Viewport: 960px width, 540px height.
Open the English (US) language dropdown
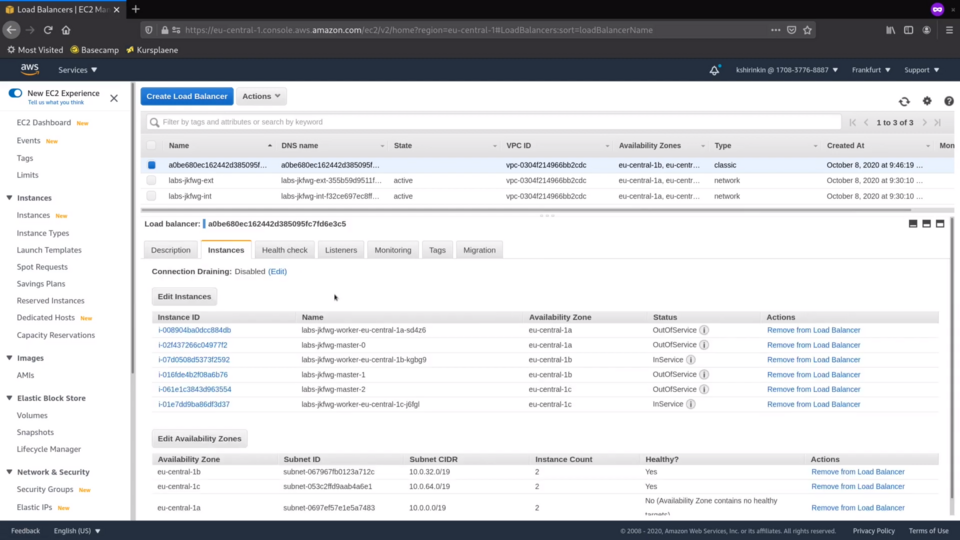[77, 531]
